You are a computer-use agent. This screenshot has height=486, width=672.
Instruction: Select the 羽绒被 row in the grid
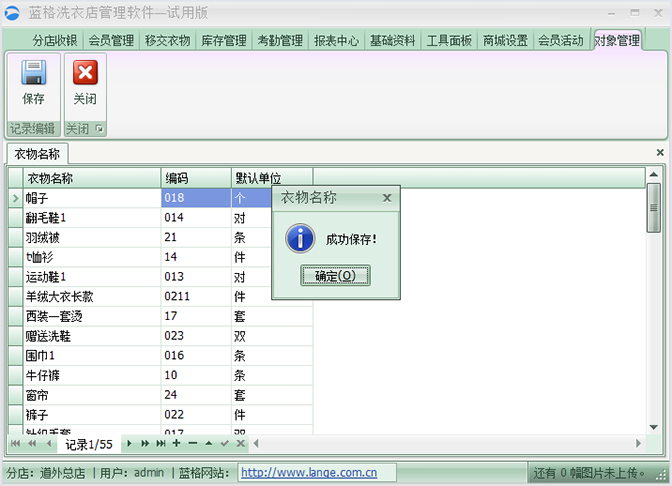click(92, 237)
